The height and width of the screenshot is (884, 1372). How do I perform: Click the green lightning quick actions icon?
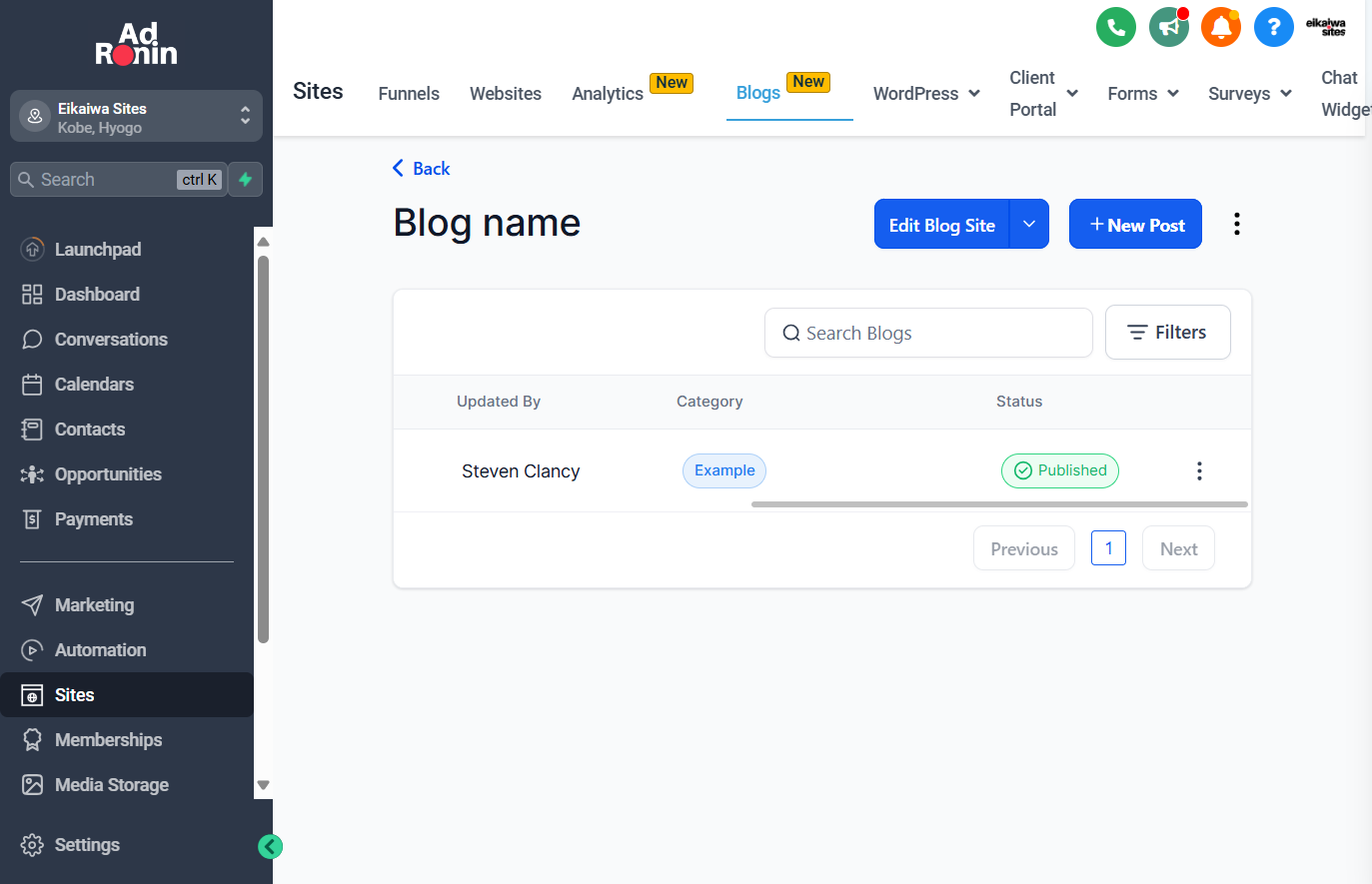[x=246, y=180]
